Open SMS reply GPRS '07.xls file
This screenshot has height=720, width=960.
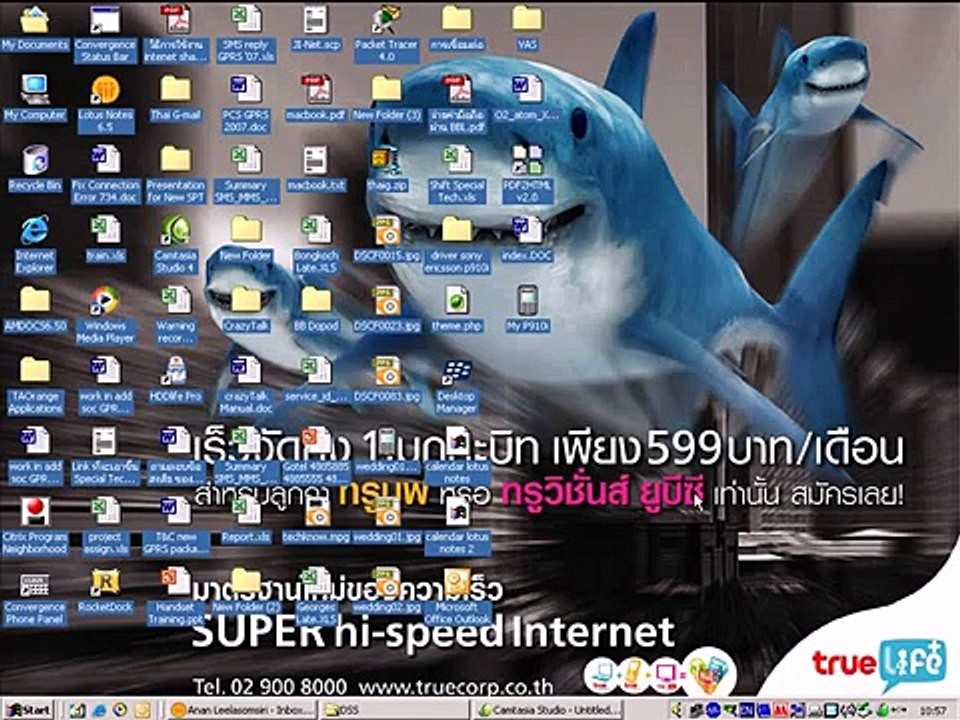pyautogui.click(x=246, y=34)
